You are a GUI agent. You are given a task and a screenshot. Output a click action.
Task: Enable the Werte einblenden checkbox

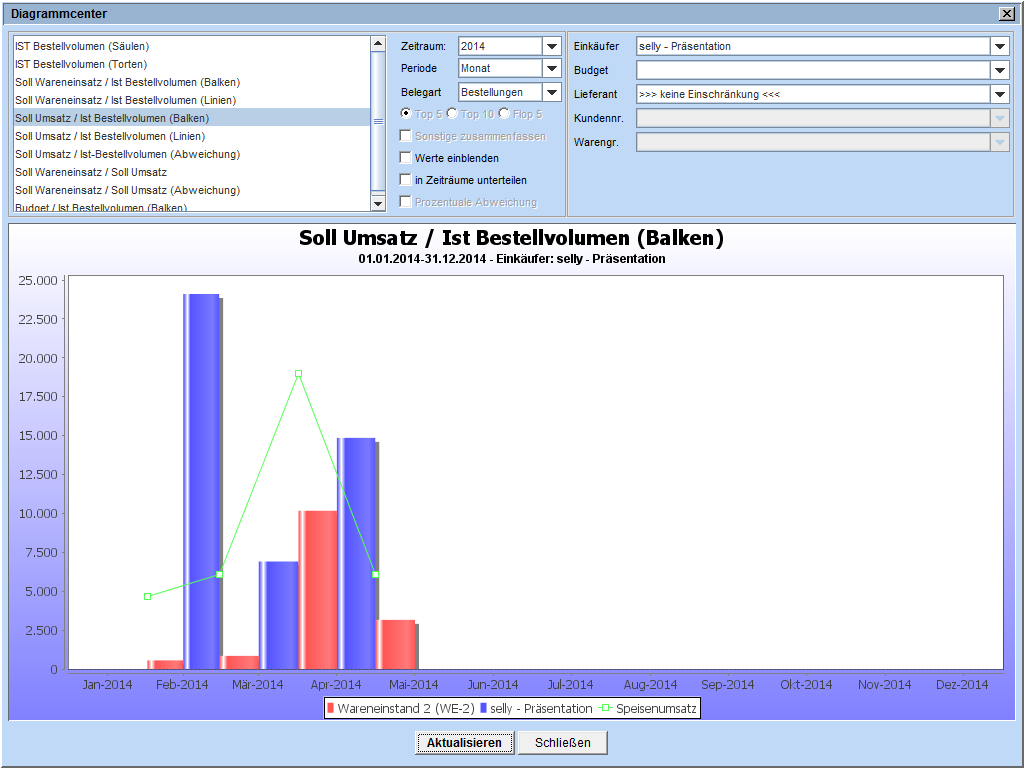[405, 158]
